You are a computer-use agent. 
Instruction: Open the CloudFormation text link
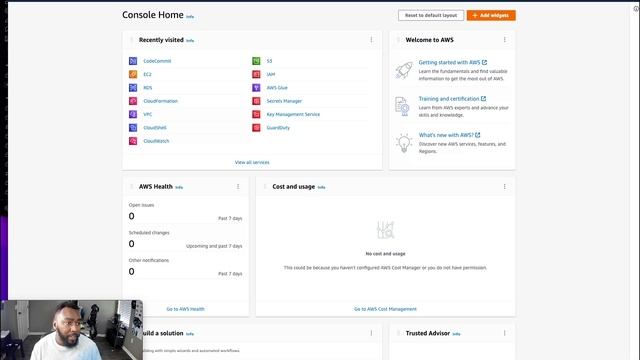(x=160, y=101)
